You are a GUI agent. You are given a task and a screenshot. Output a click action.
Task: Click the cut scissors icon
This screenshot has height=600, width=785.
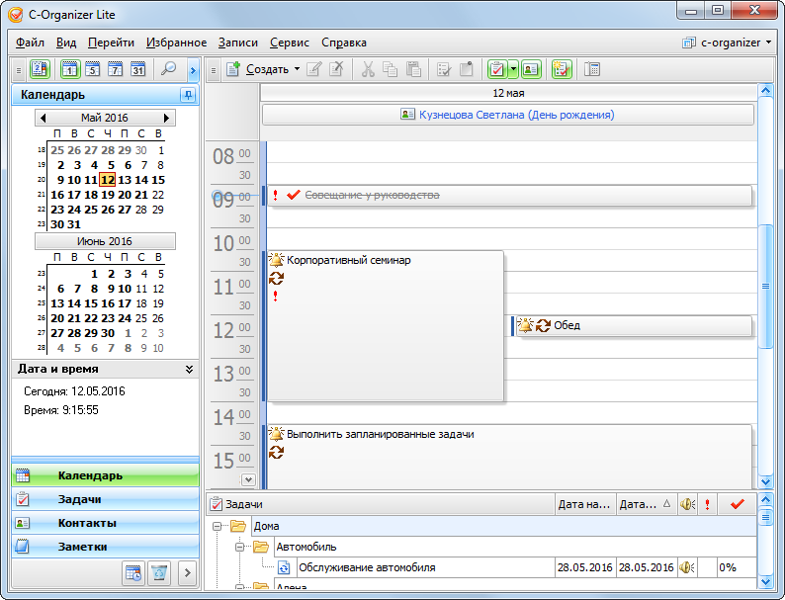tap(368, 69)
